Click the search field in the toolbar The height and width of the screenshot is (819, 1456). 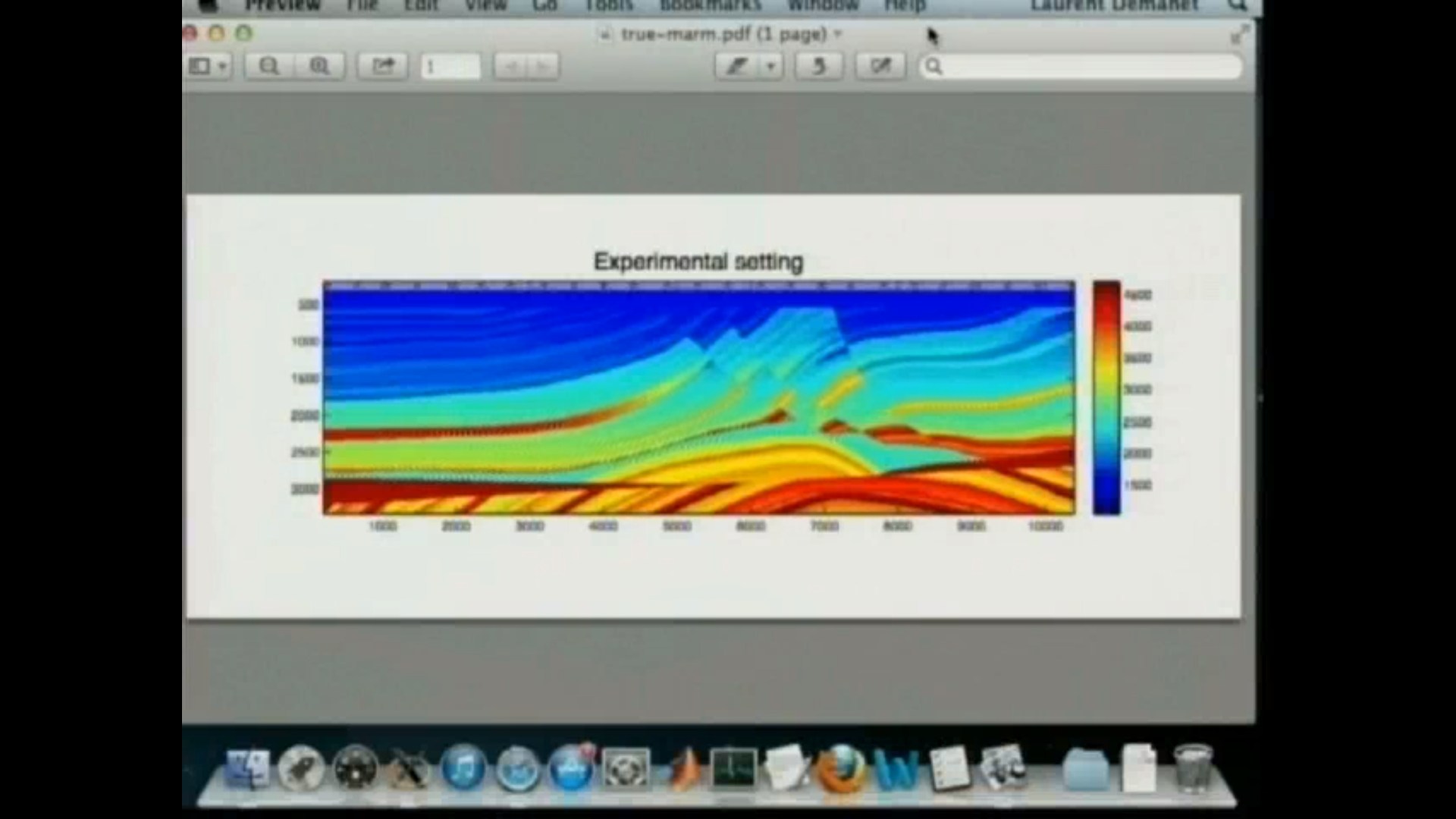click(x=1077, y=67)
